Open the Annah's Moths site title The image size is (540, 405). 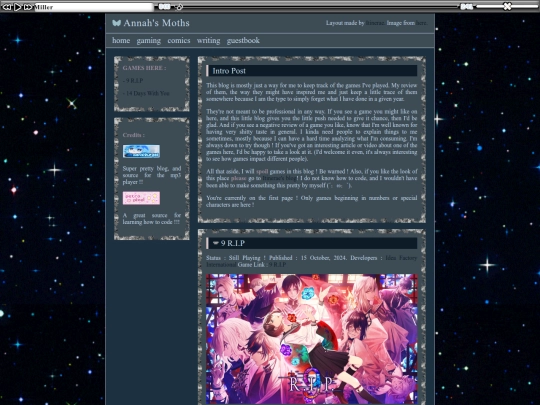point(156,23)
